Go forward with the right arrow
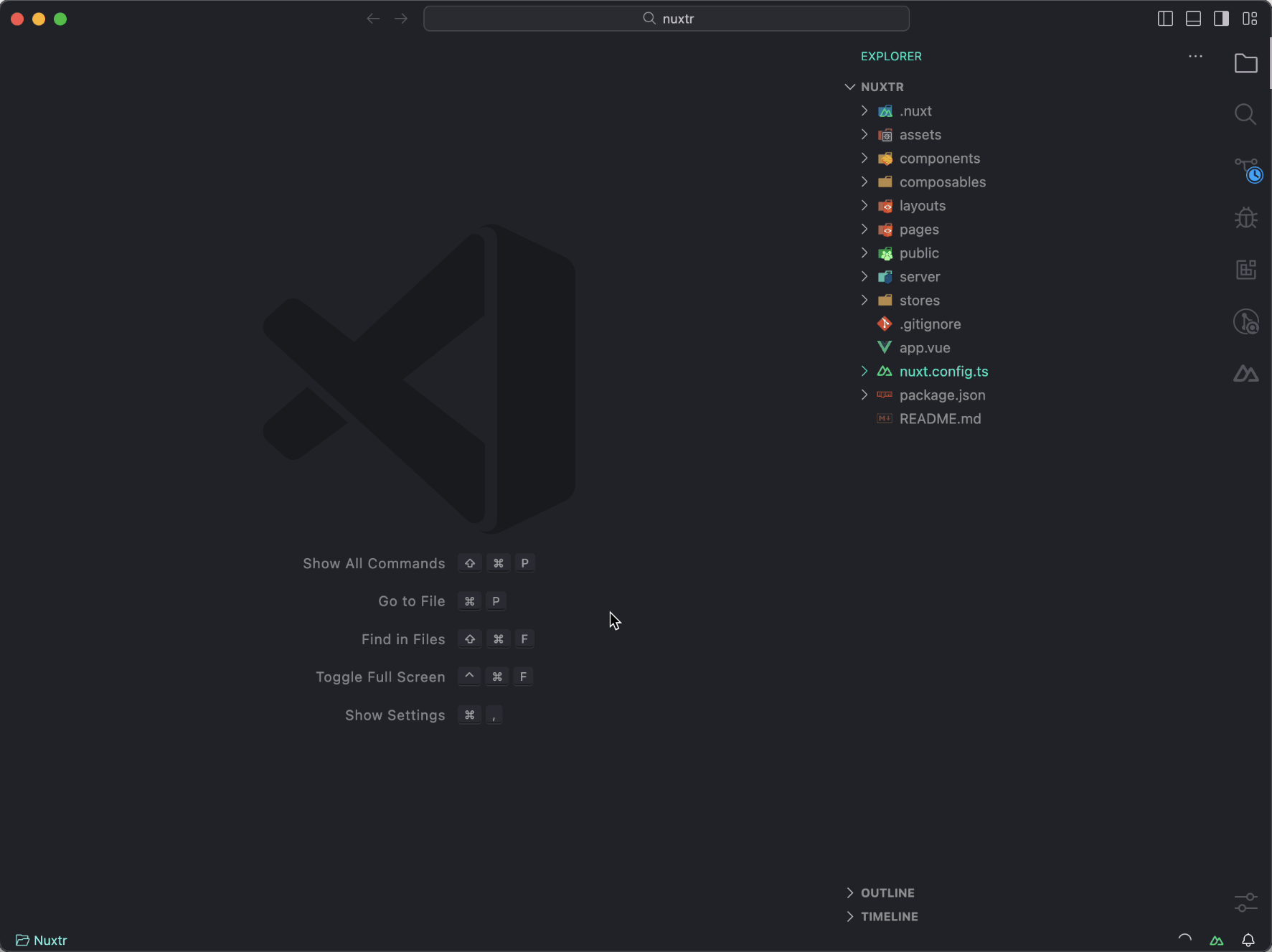This screenshot has height=952, width=1272. click(x=401, y=19)
